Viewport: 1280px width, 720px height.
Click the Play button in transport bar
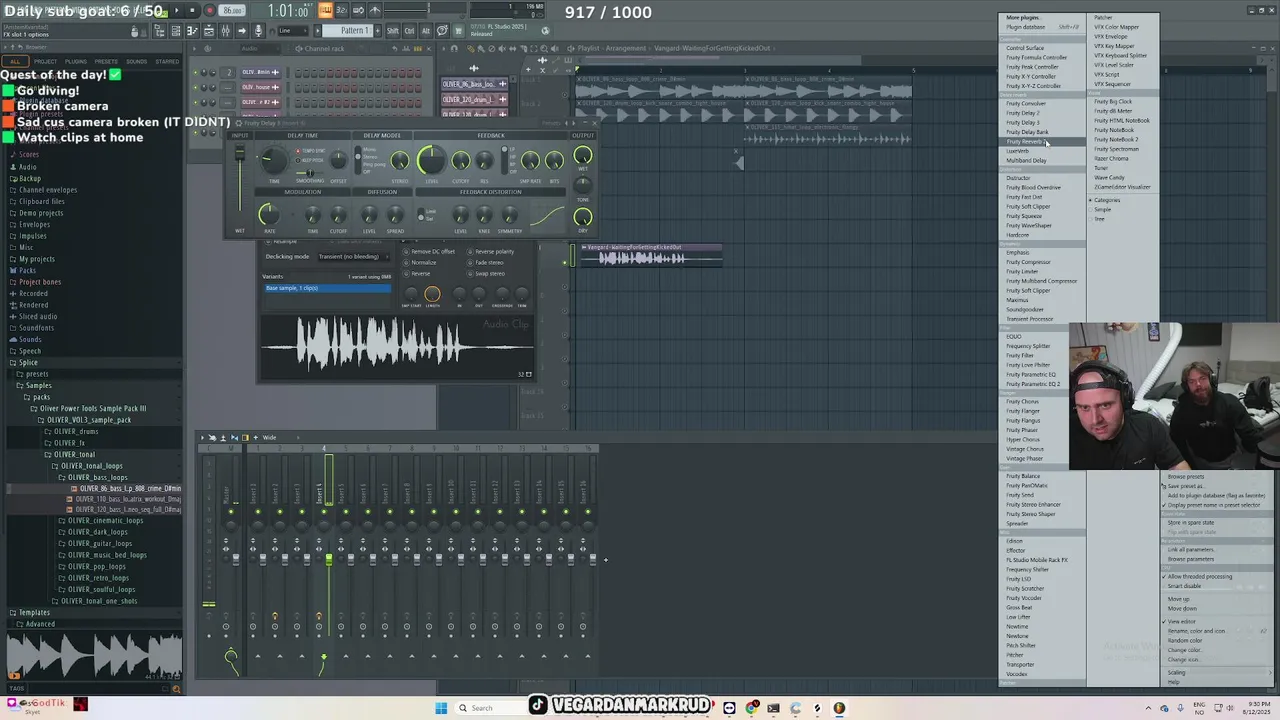pos(176,11)
